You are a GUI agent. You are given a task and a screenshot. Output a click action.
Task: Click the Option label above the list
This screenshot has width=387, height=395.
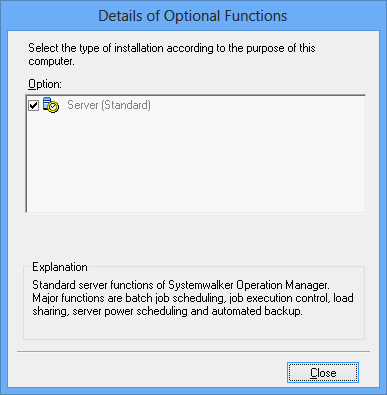[45, 84]
